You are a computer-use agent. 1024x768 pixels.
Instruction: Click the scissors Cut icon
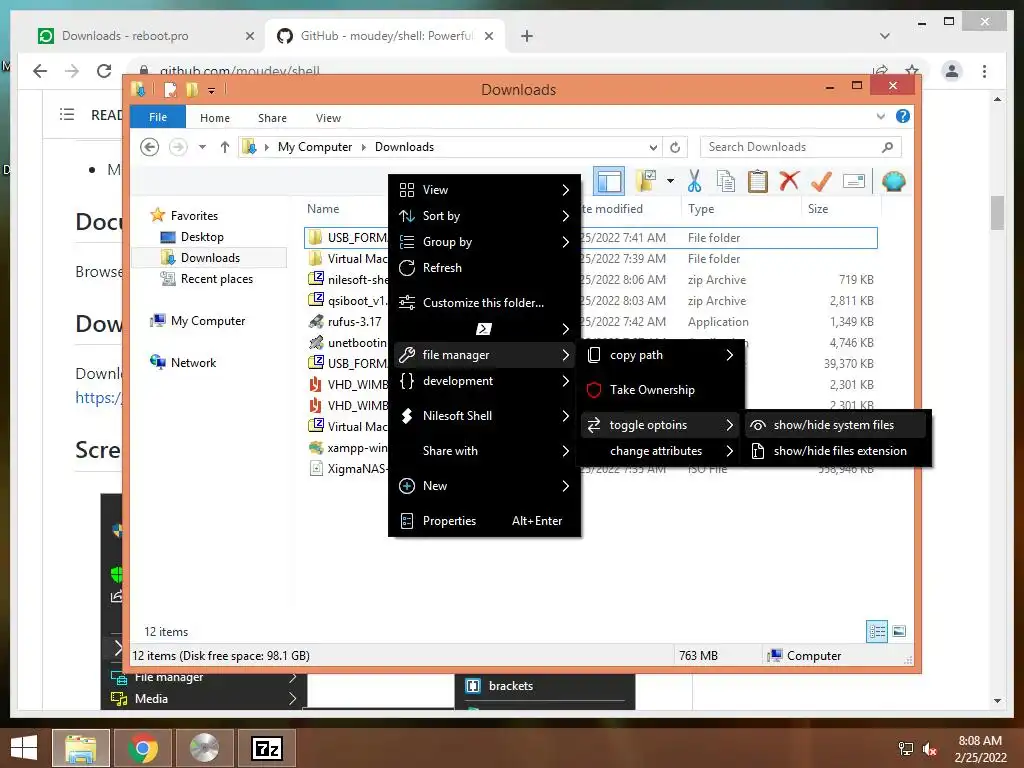(694, 182)
